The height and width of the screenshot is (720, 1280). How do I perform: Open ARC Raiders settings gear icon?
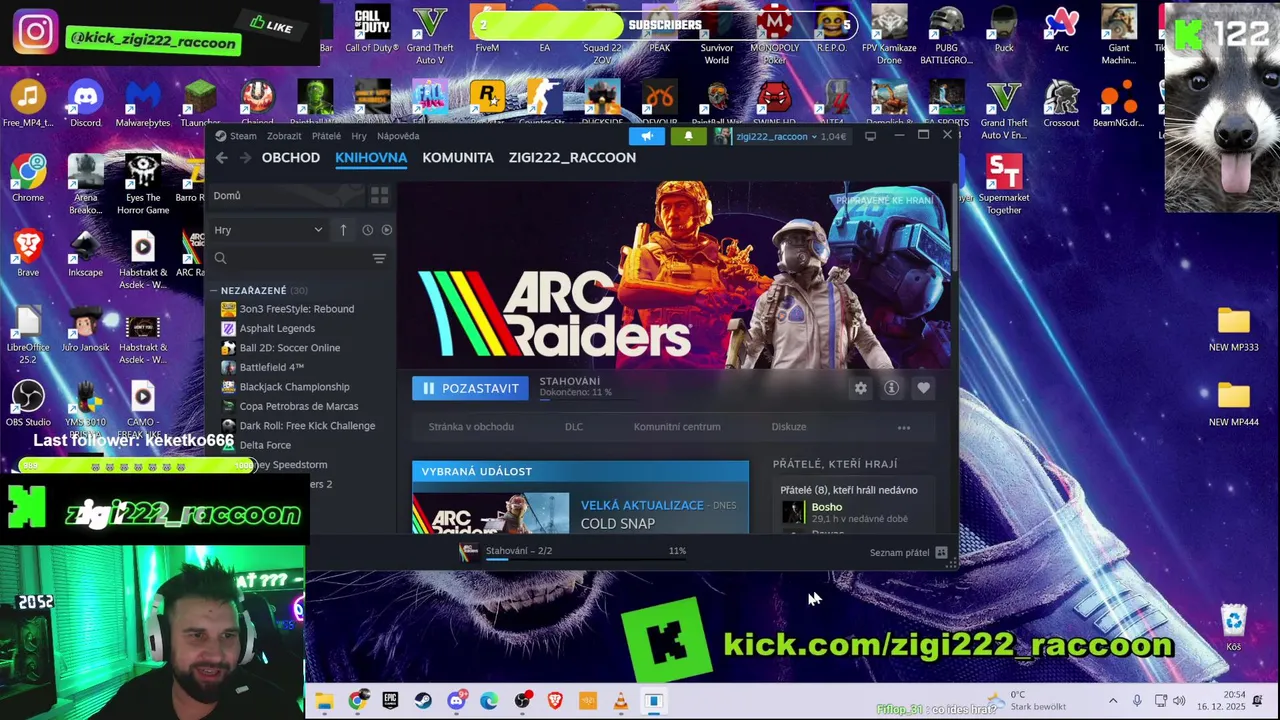[x=861, y=388]
